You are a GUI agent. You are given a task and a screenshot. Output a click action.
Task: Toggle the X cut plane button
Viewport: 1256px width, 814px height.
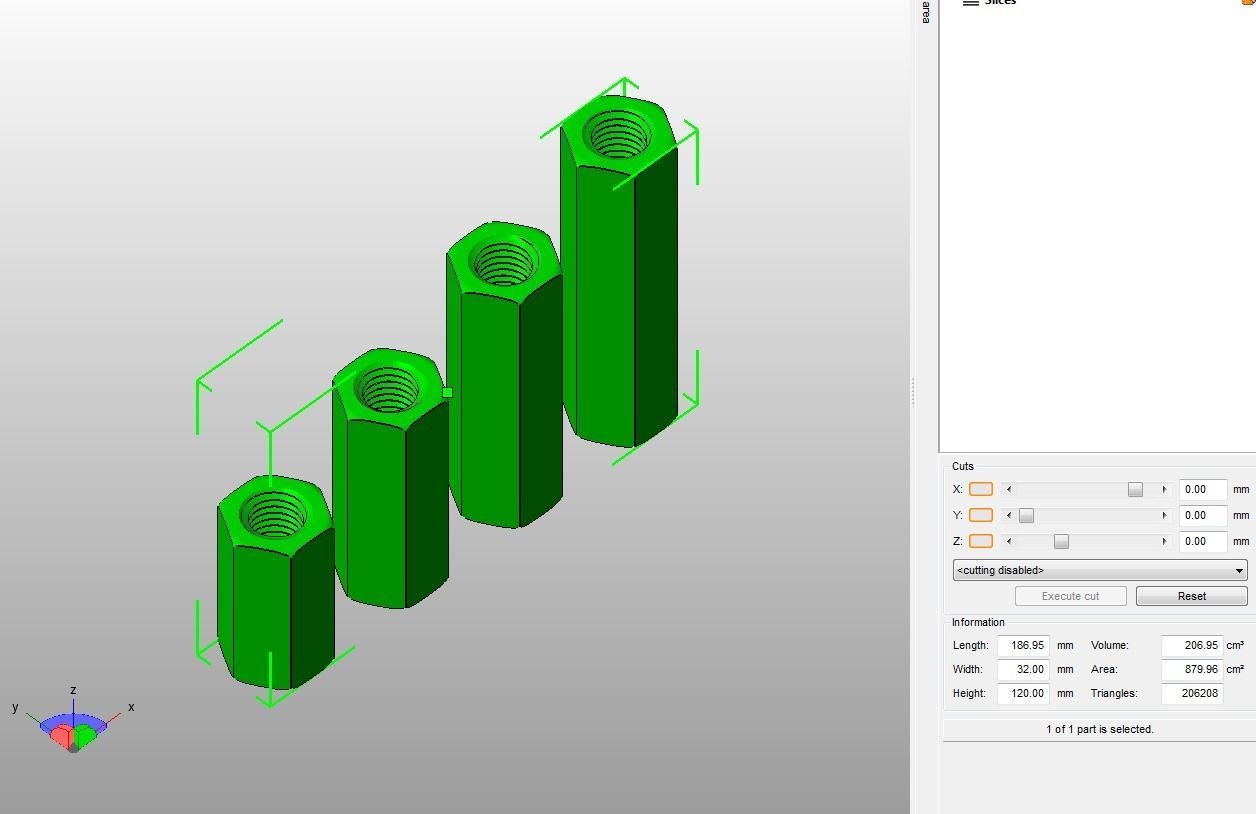tap(981, 489)
